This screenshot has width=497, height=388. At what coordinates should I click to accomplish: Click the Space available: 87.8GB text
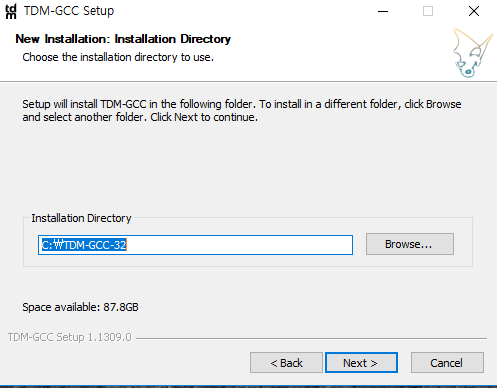coord(80,307)
